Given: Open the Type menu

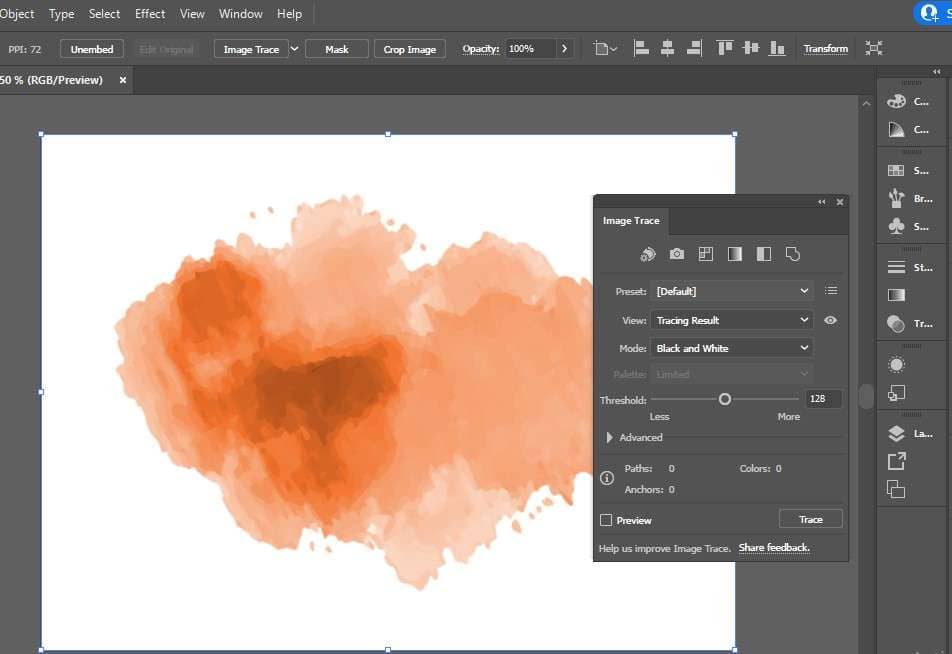Looking at the screenshot, I should point(61,13).
